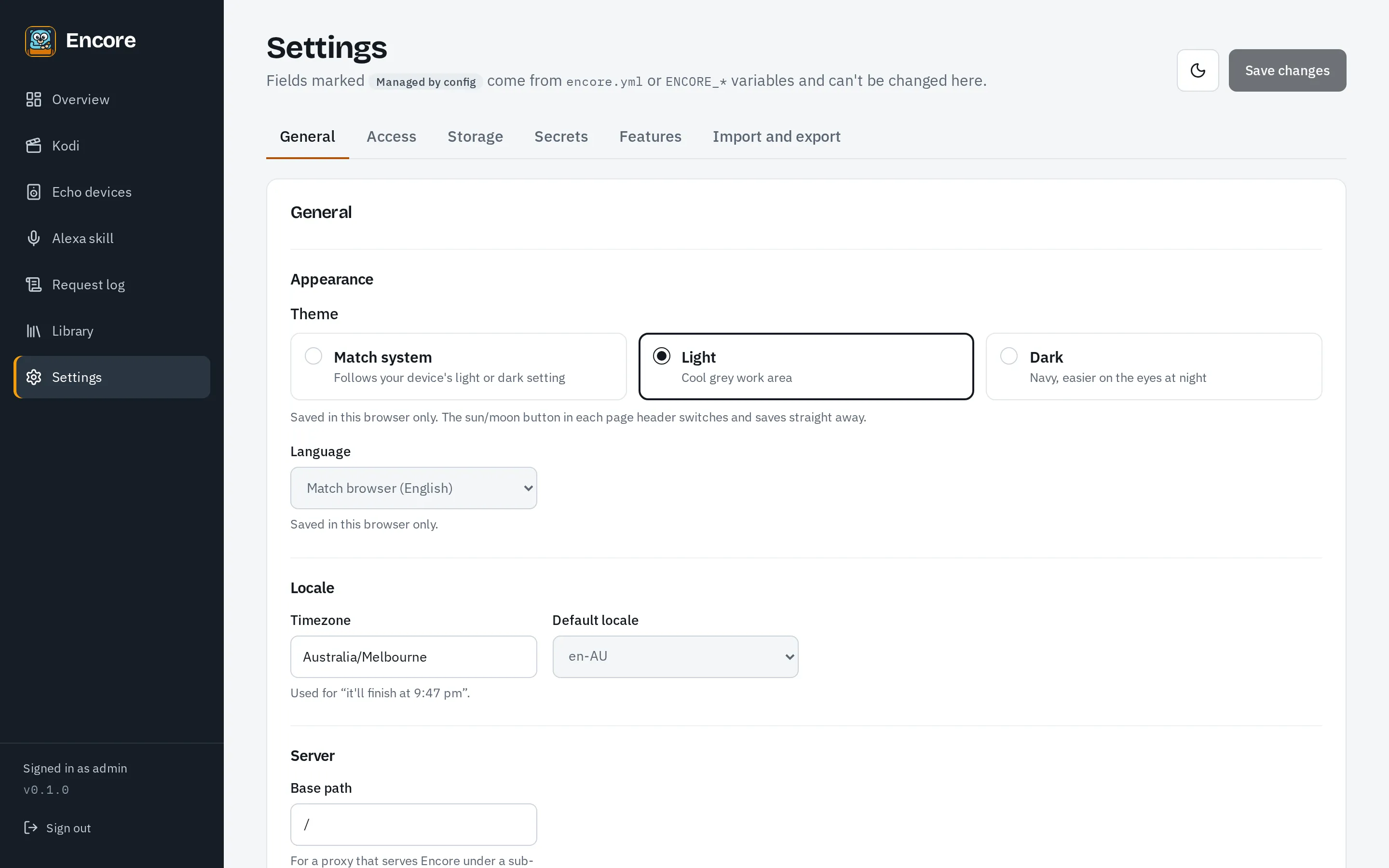Viewport: 1389px width, 868px height.
Task: Click the Echo devices speaker icon
Action: coord(34,192)
